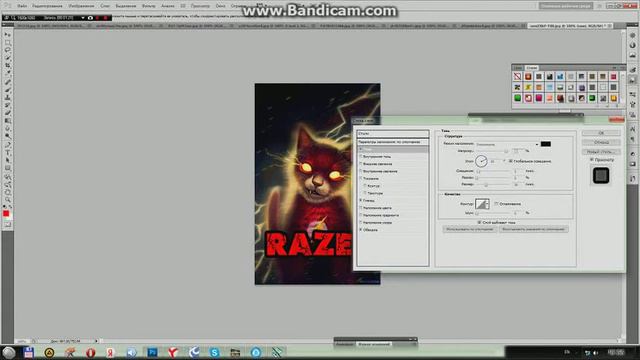Select the Rectangular Marquee tool
Screen dimensions: 640x360
coord(7,42)
